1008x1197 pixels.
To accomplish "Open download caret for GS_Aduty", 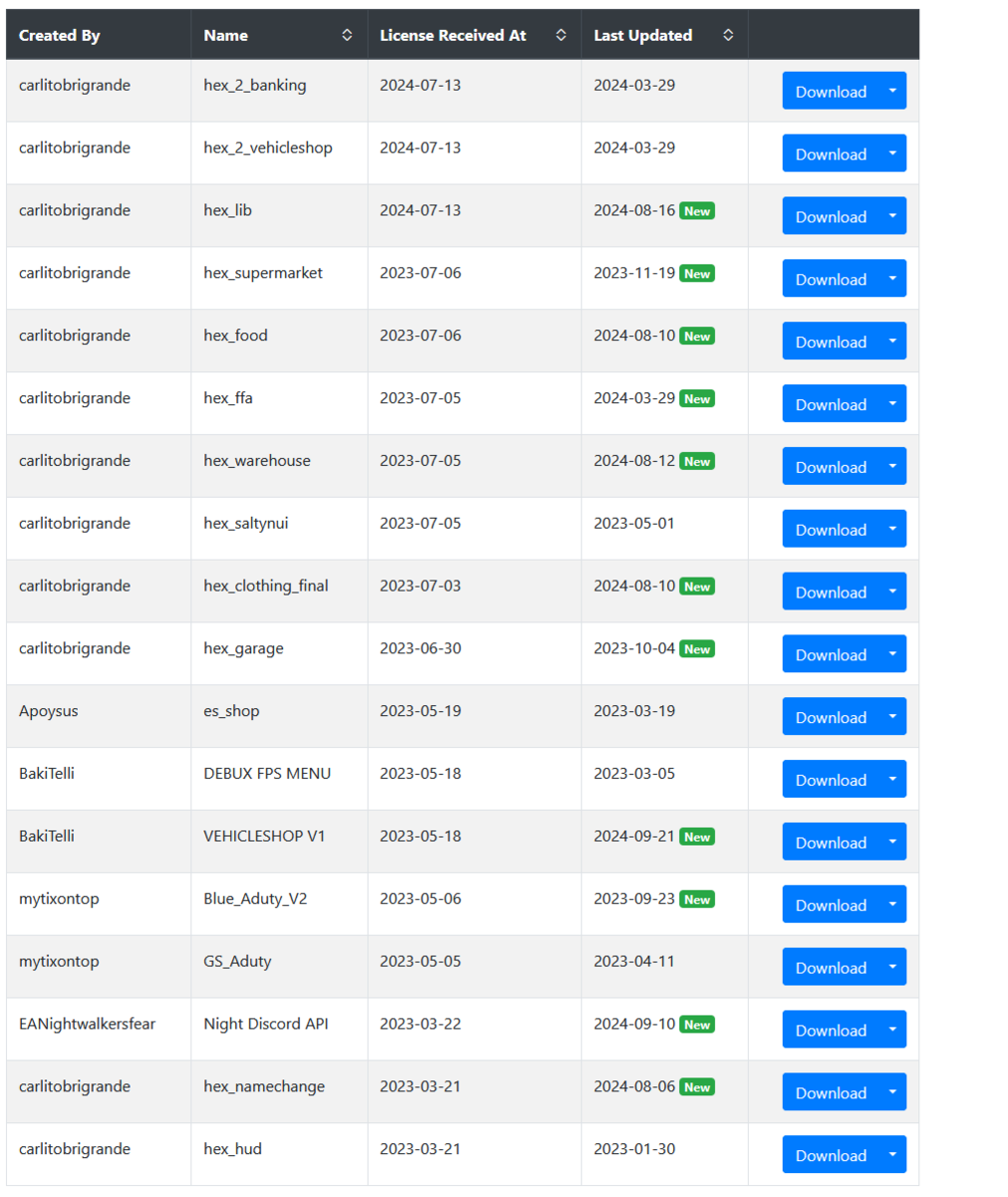I will click(x=892, y=967).
